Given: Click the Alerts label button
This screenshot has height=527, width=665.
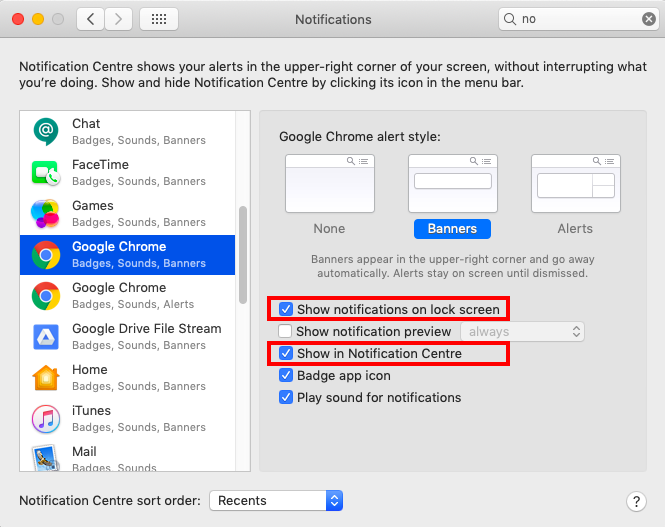Looking at the screenshot, I should (575, 229).
